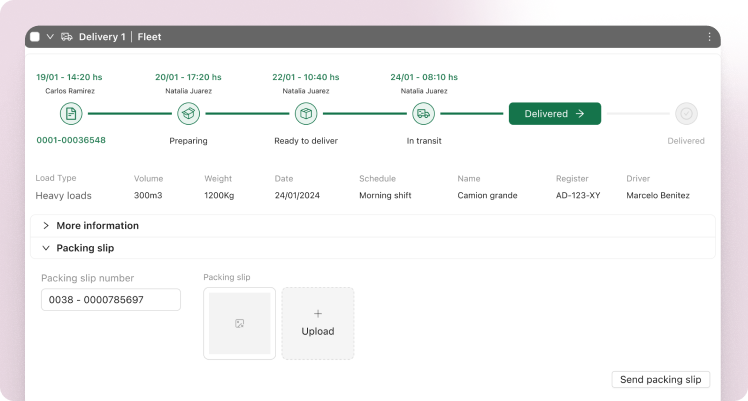Image resolution: width=748 pixels, height=401 pixels.
Task: Click the Delivery 1 title text
Action: [102, 37]
